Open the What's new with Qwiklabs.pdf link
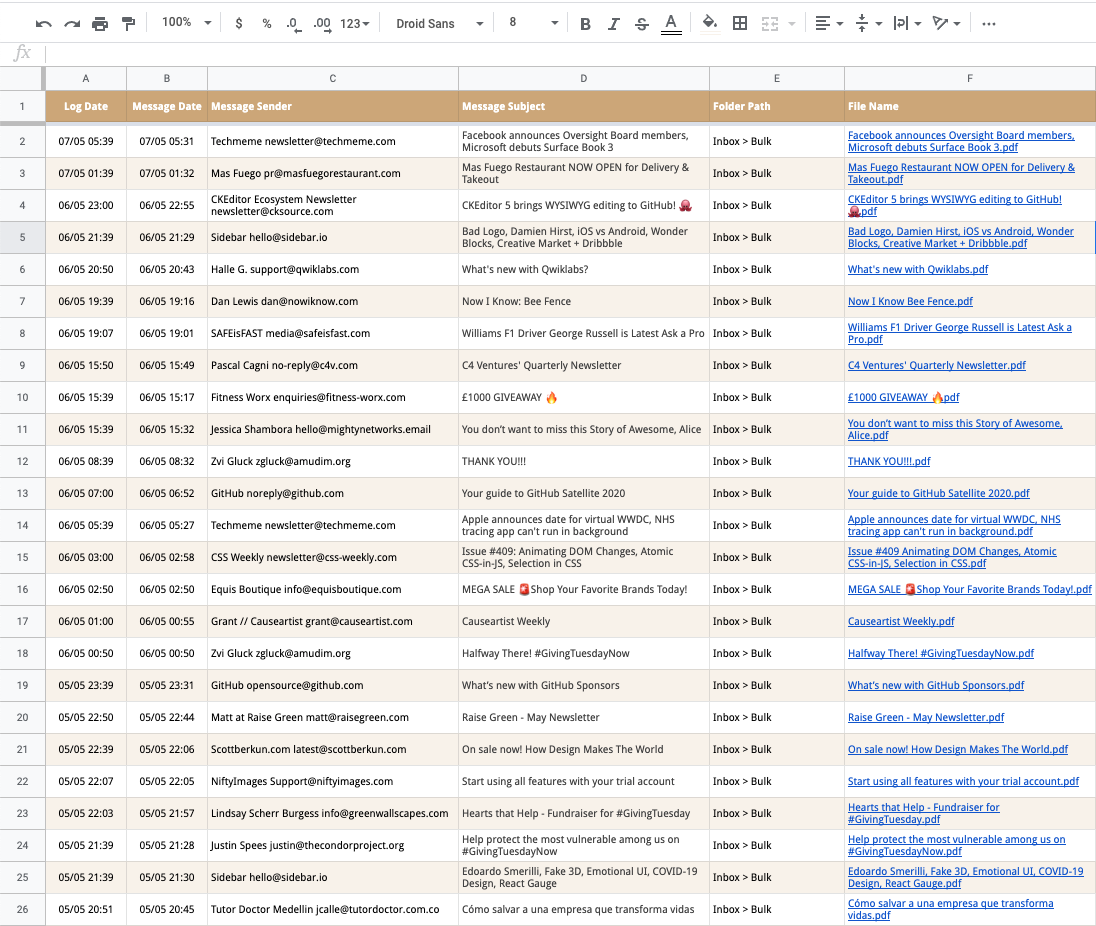 918,270
